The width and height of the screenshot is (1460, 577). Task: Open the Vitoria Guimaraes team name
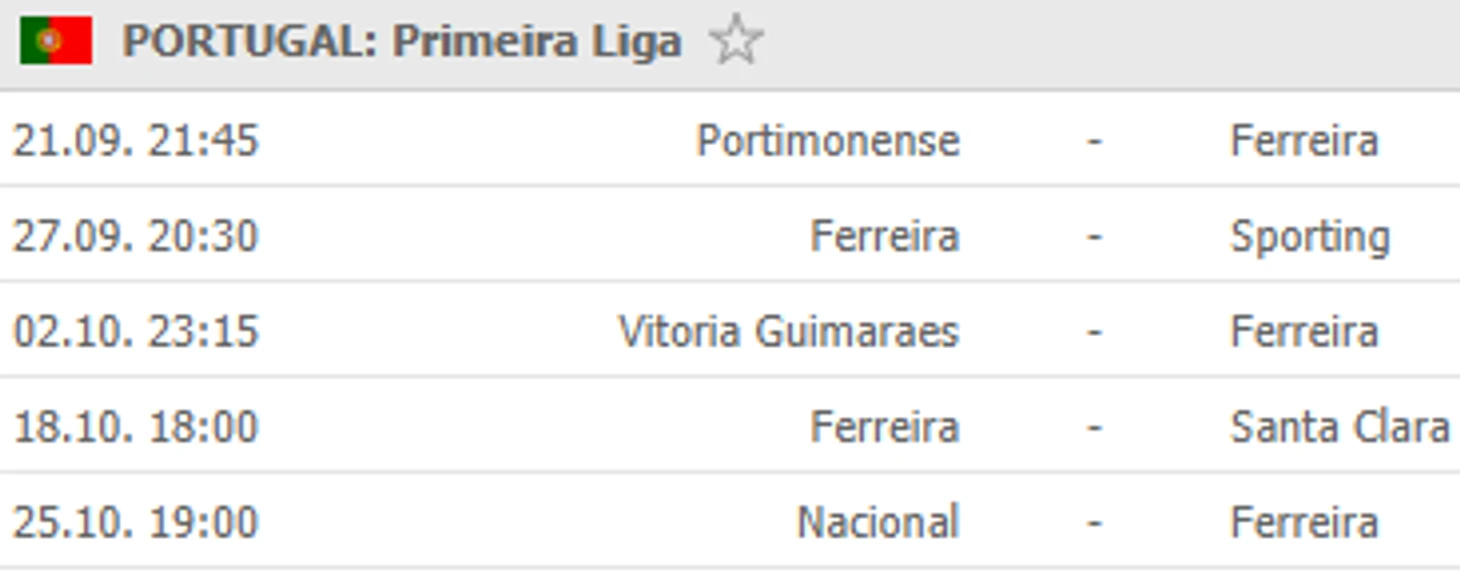(x=788, y=331)
